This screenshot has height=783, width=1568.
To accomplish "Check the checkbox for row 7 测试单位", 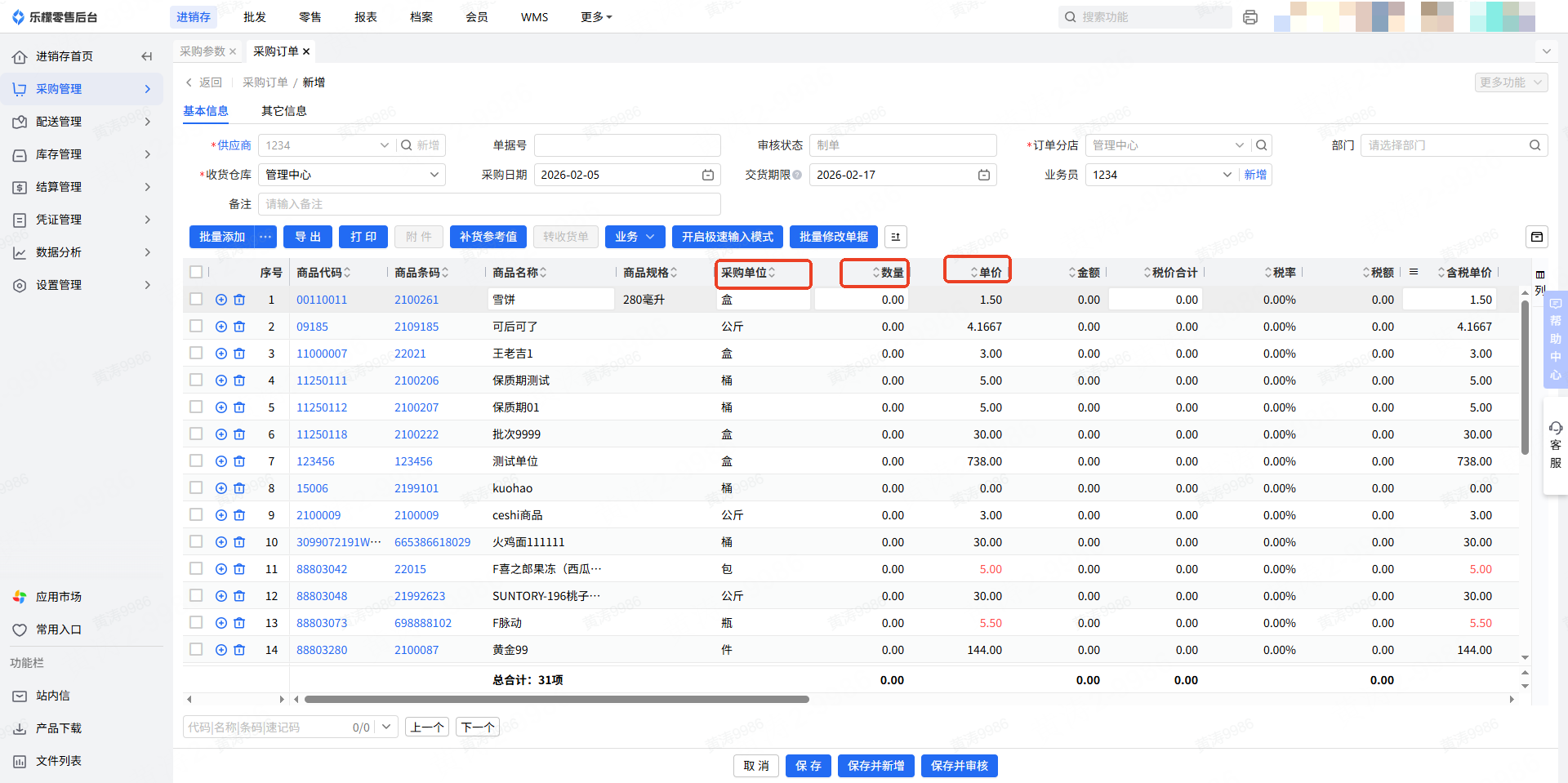I will (196, 461).
